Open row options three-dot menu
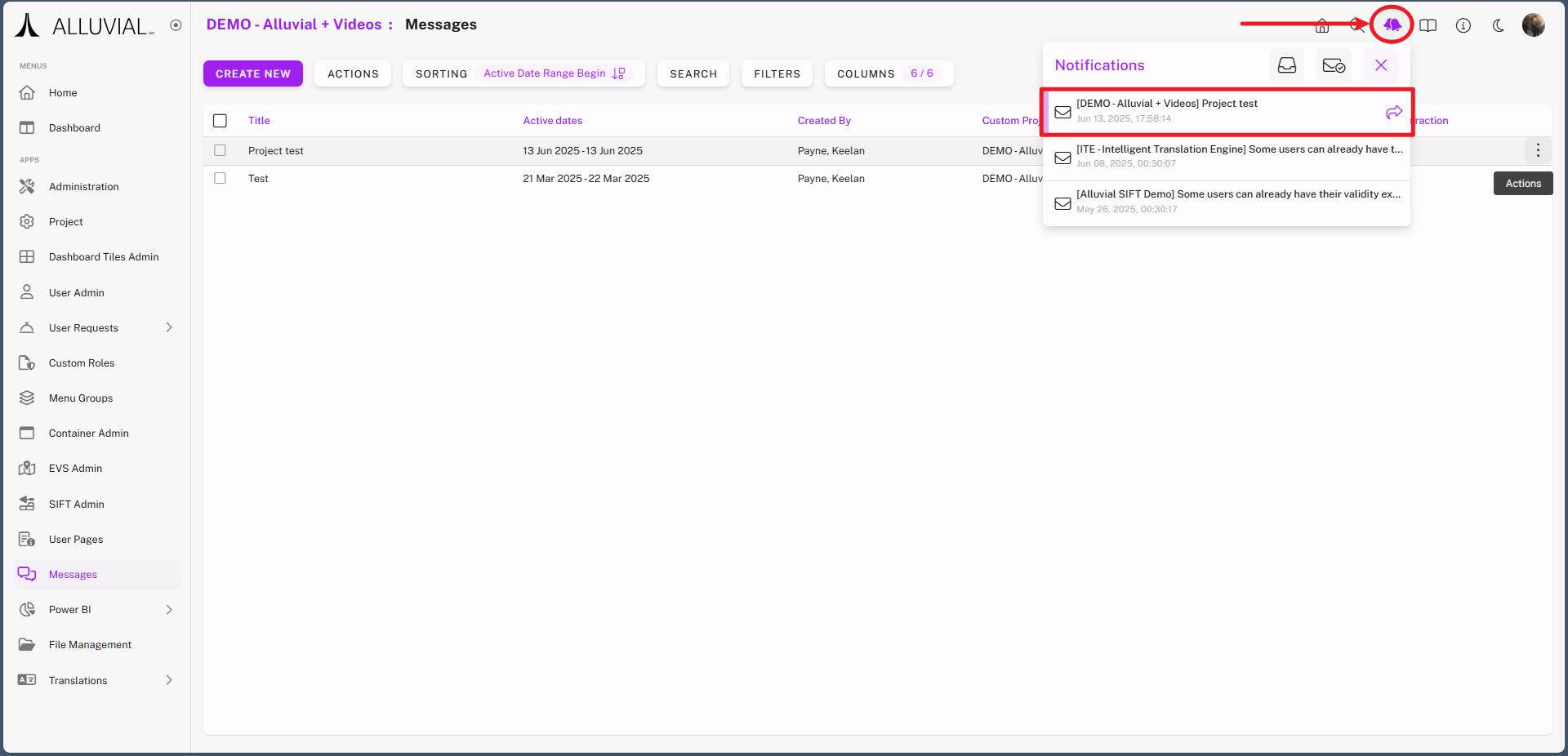The width and height of the screenshot is (1568, 756). (x=1537, y=150)
